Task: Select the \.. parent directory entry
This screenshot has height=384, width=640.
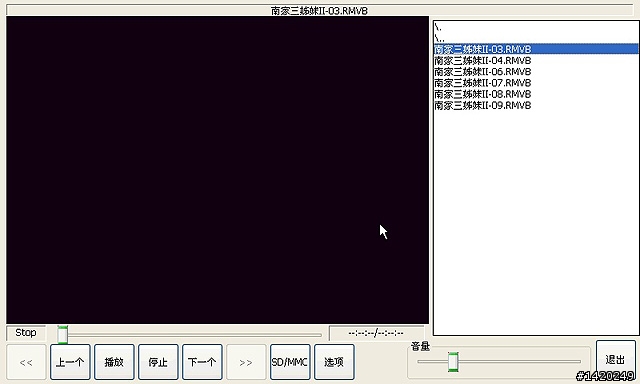Action: point(536,38)
